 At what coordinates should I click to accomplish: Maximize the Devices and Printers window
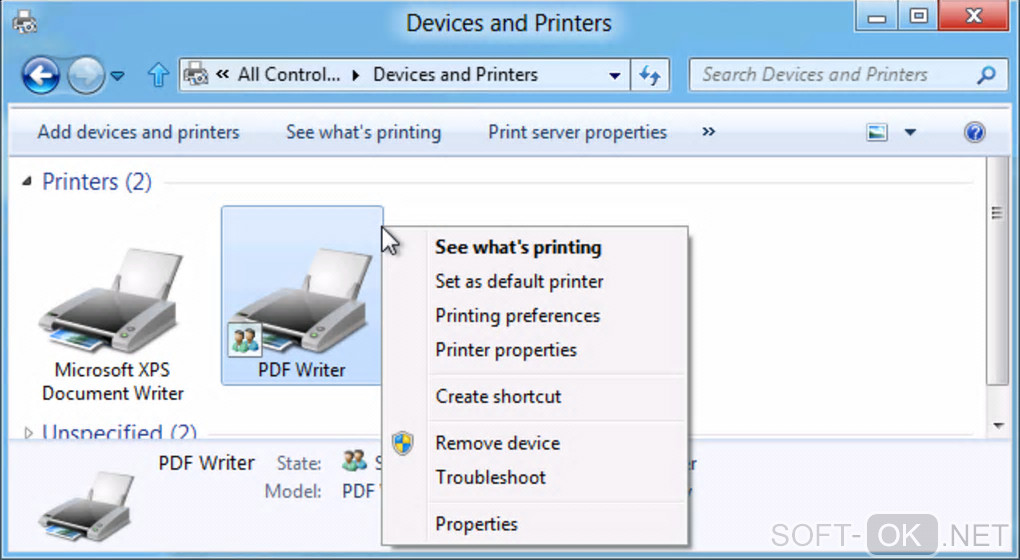tap(919, 16)
